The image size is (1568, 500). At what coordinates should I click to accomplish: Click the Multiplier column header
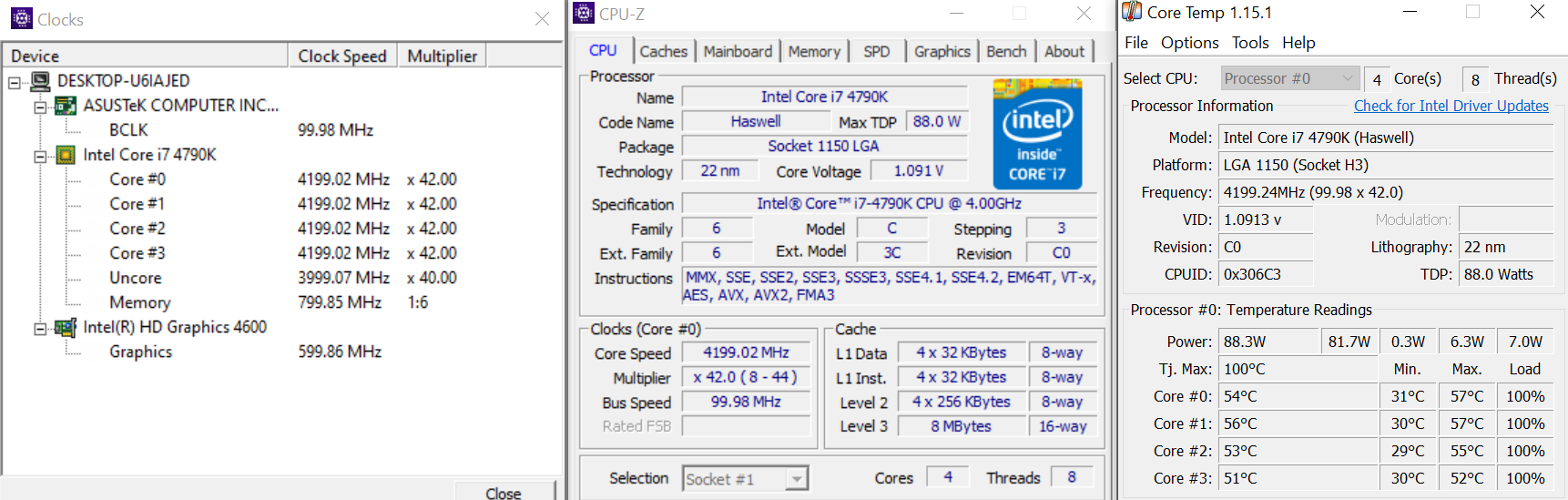tap(443, 56)
